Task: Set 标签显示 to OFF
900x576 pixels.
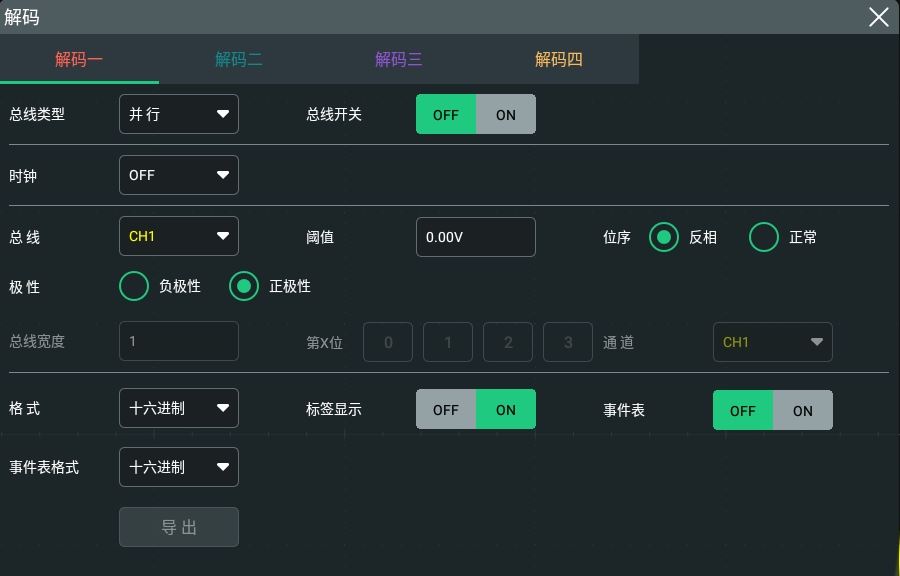Action: tap(445, 410)
